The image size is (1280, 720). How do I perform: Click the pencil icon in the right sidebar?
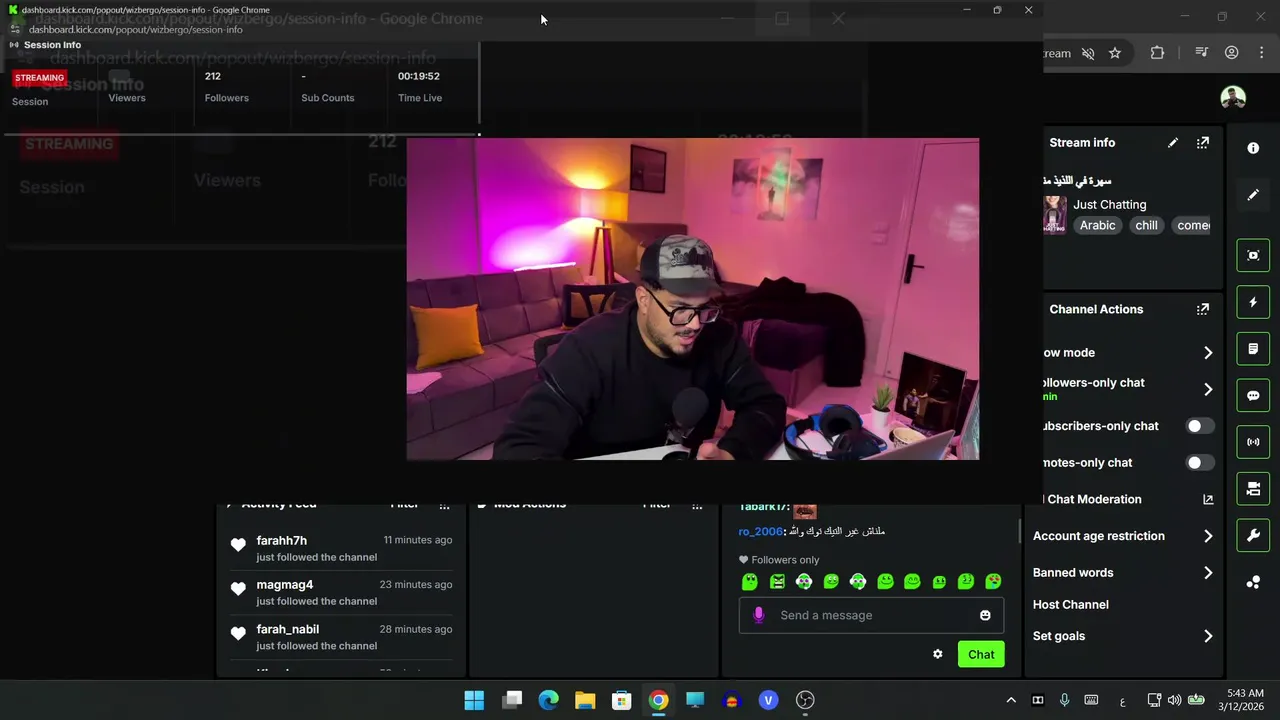[x=1253, y=195]
